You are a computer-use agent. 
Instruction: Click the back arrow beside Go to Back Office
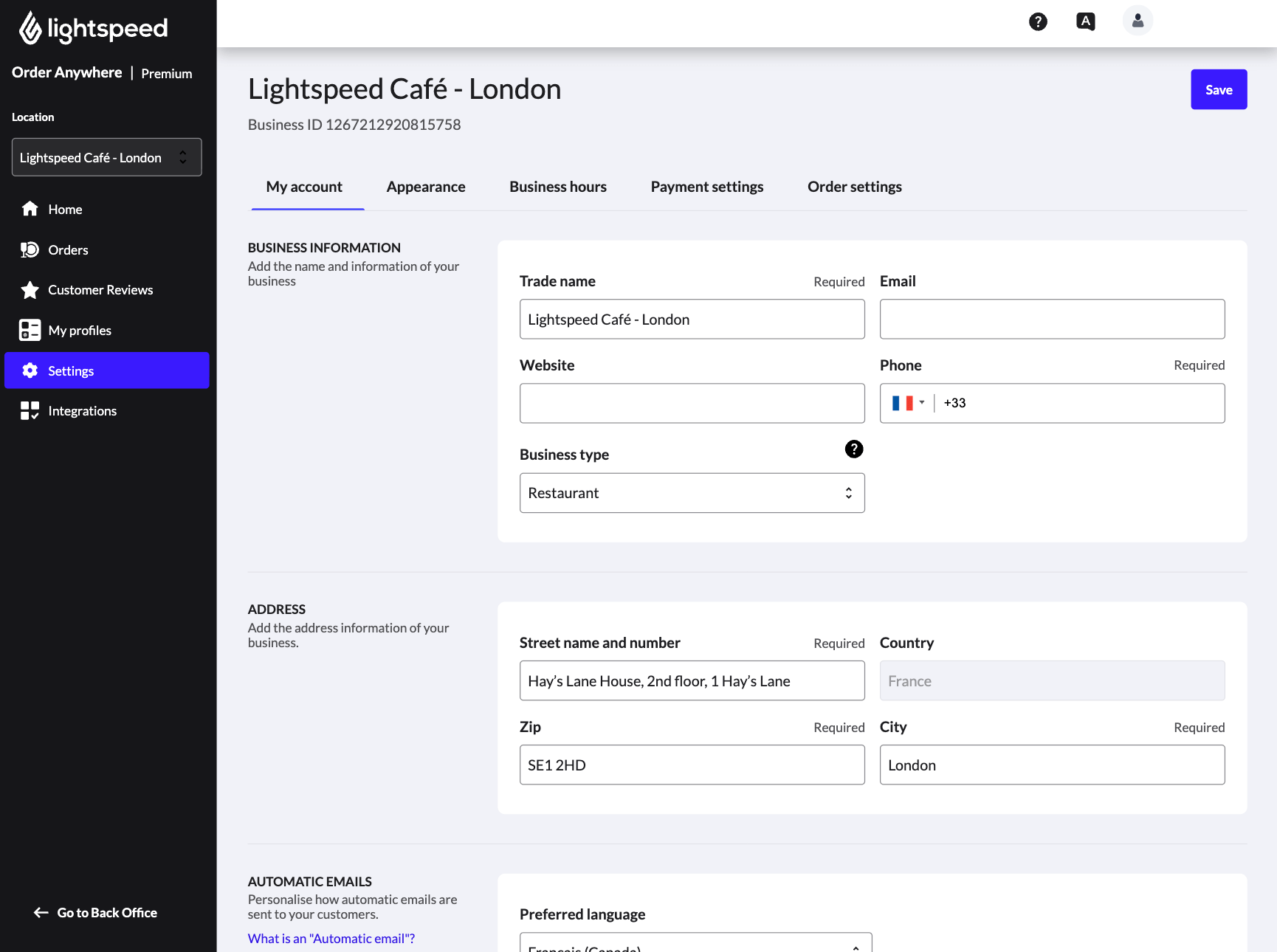[x=41, y=913]
